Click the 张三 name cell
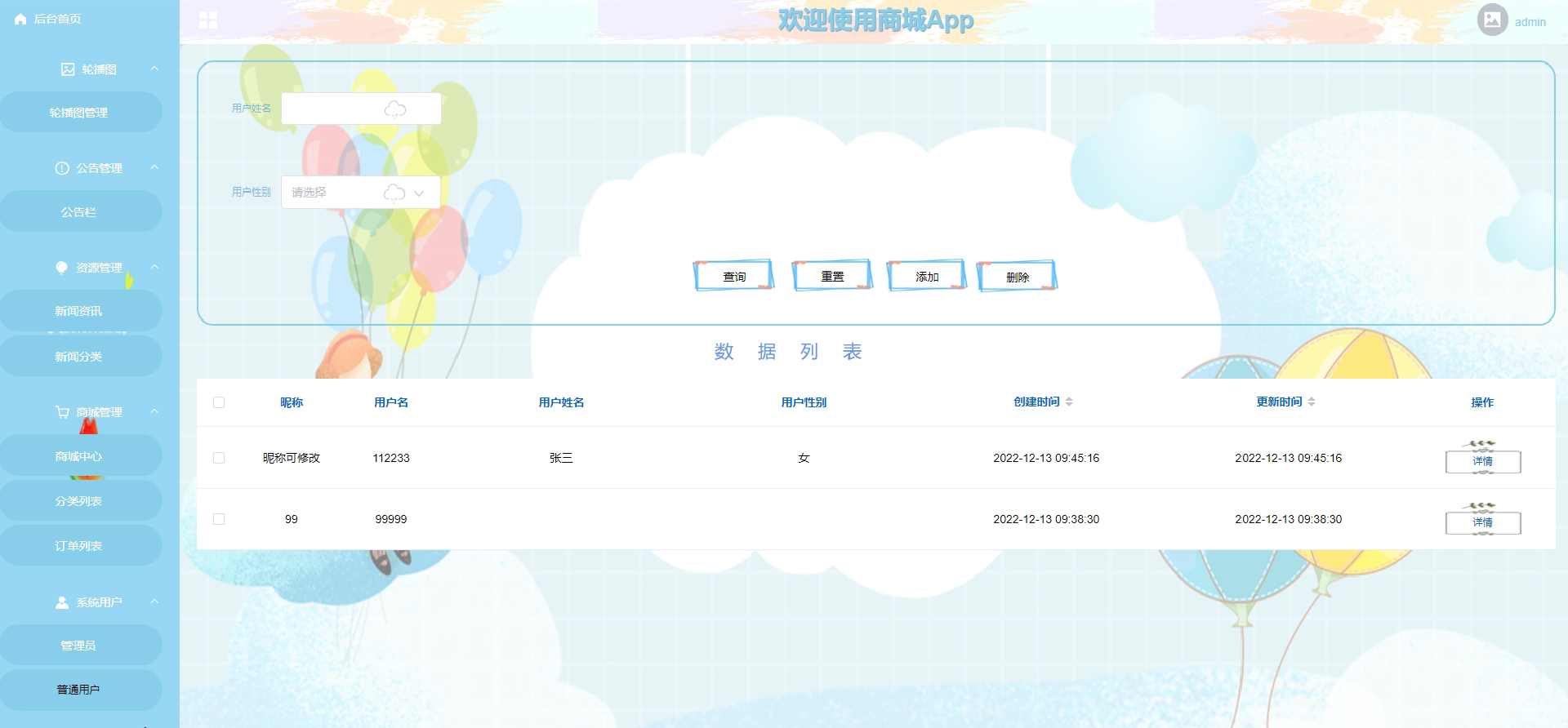Image resolution: width=1568 pixels, height=728 pixels. (561, 458)
